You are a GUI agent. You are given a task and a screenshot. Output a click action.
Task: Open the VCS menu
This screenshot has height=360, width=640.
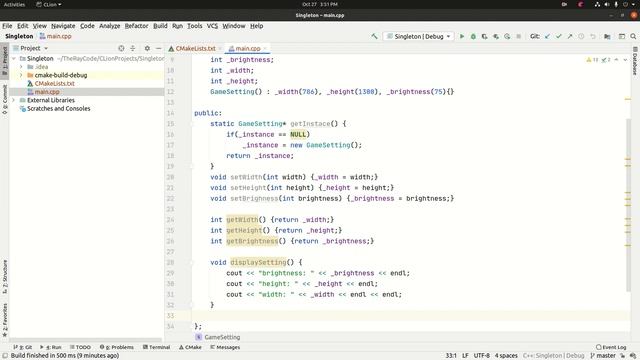pos(212,26)
